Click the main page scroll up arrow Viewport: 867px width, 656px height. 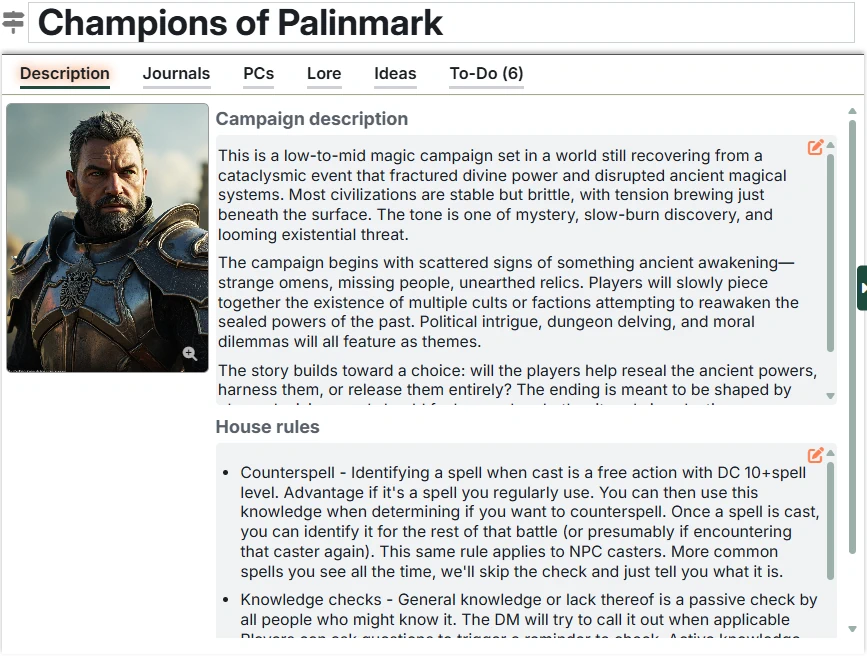(852, 111)
